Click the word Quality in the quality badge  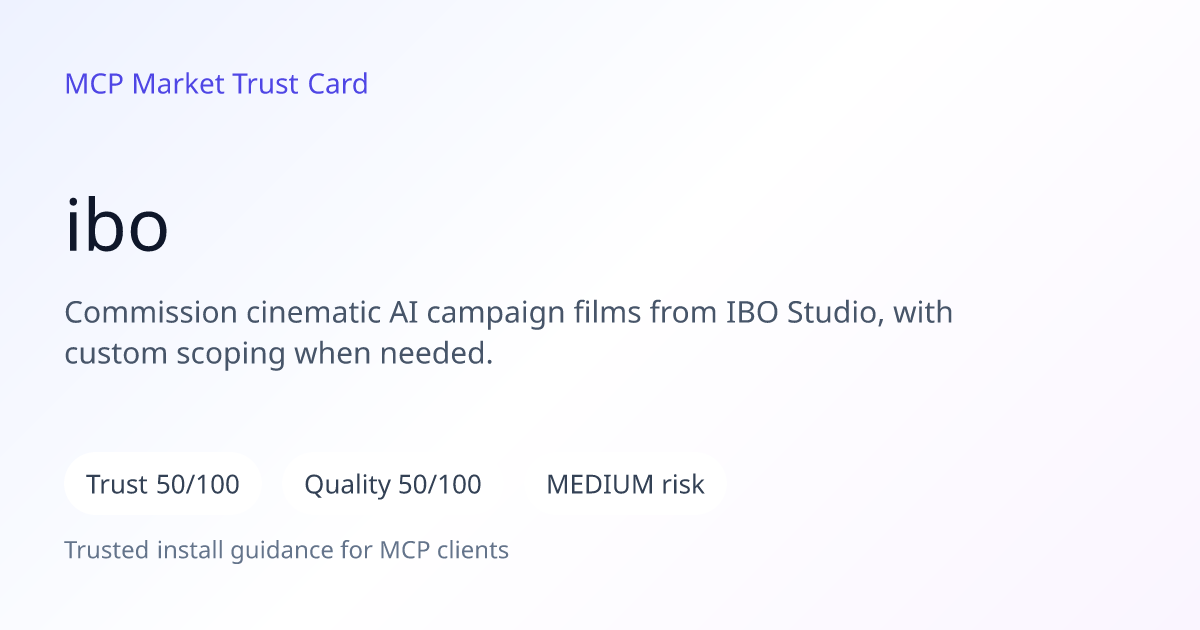347,486
